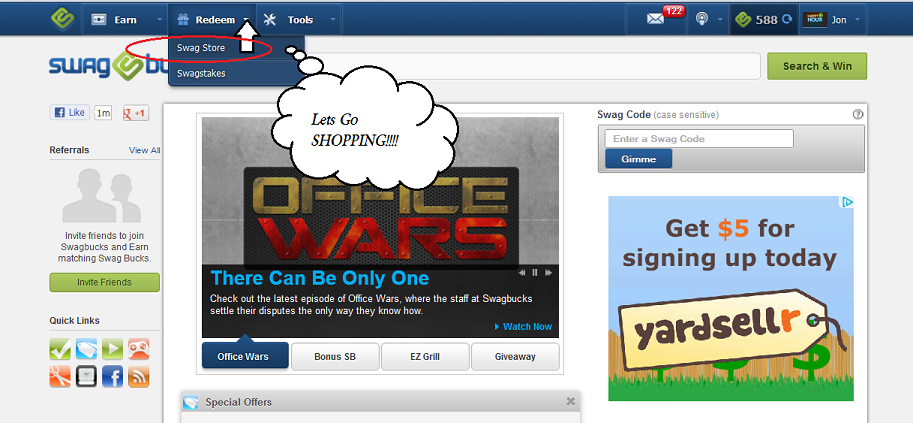
Task: Open the inbox envelope icon
Action: click(655, 19)
